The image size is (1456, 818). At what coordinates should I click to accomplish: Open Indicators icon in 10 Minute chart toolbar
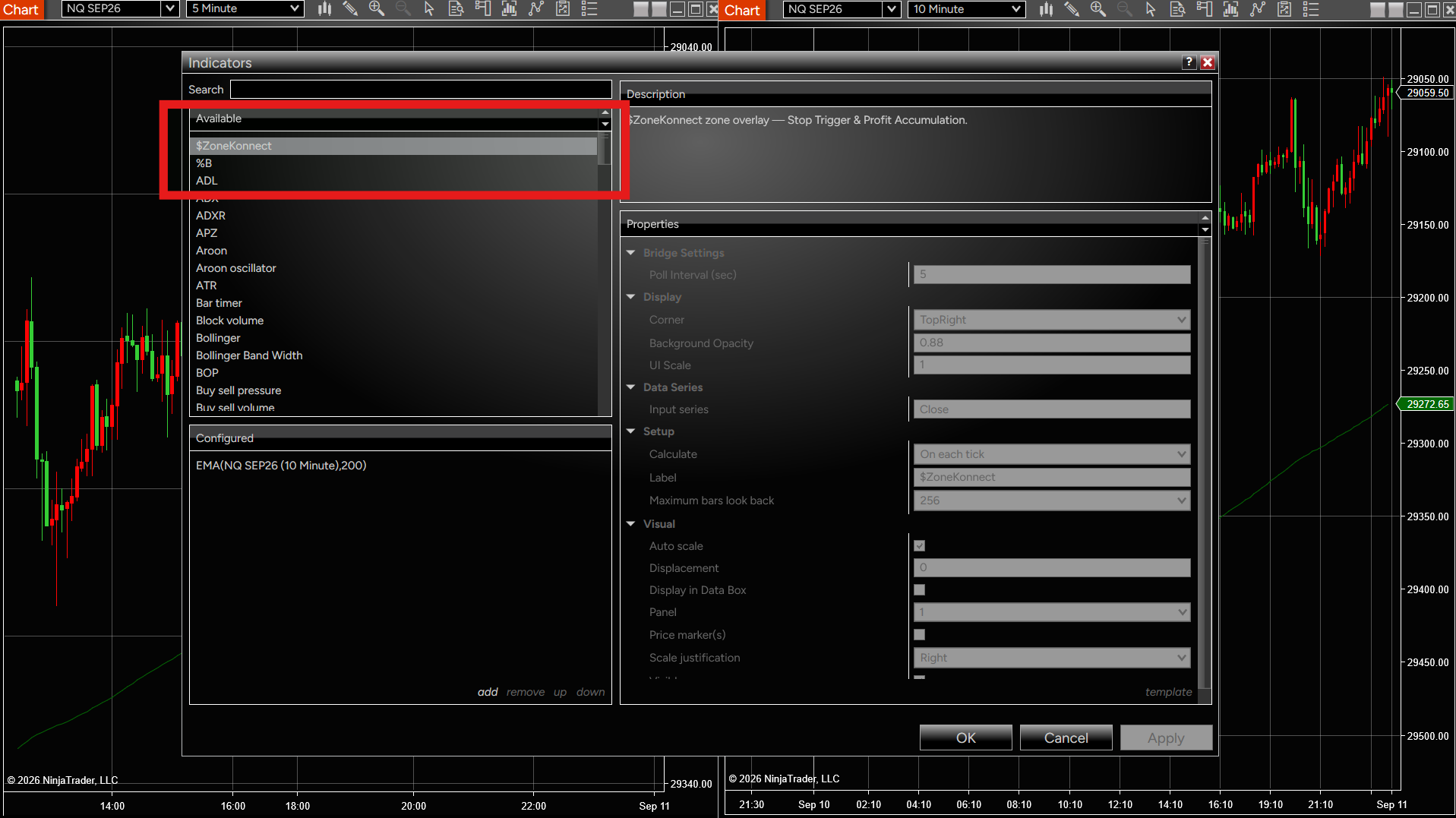1258,9
